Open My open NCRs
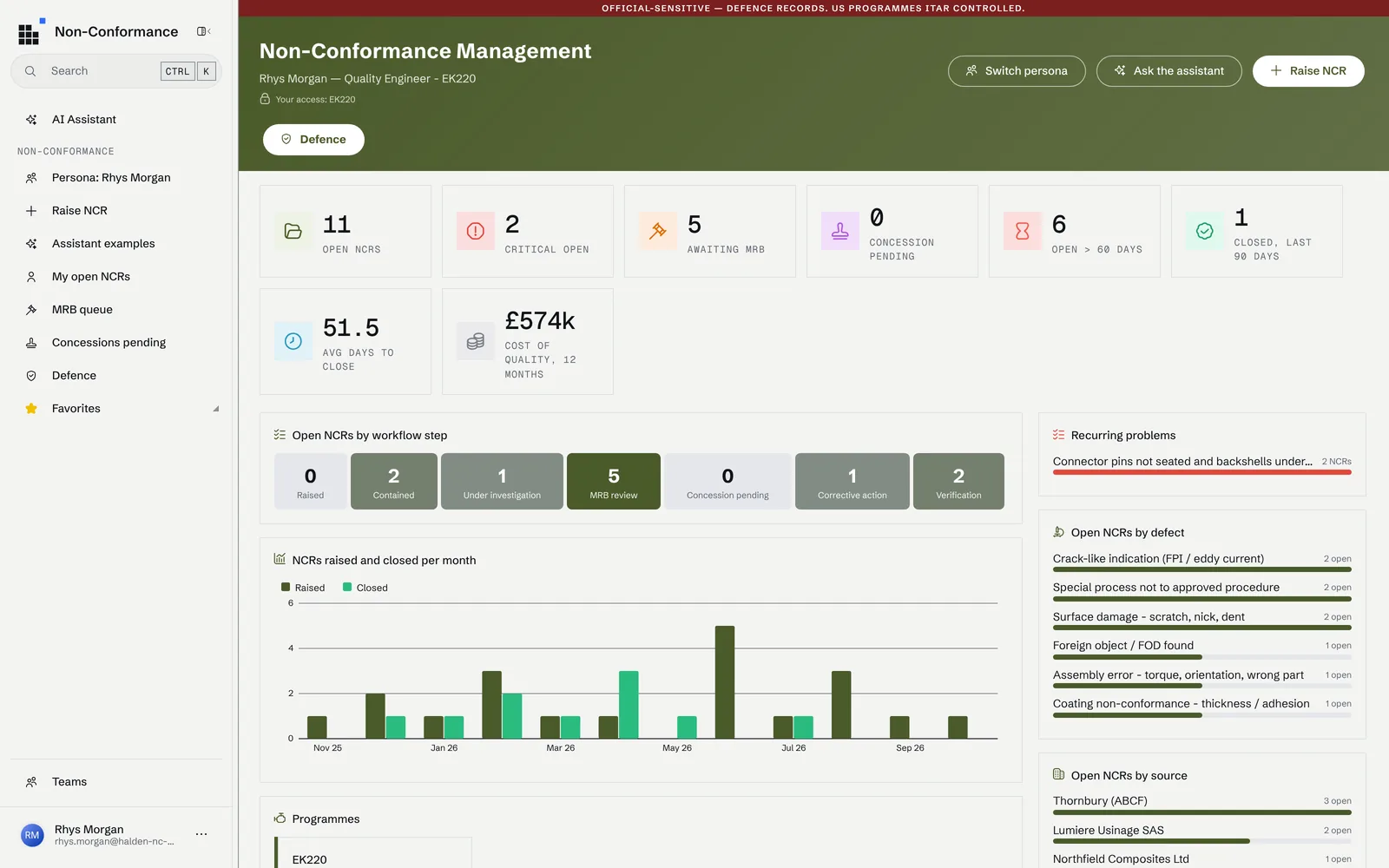The image size is (1389, 868). [x=118, y=277]
